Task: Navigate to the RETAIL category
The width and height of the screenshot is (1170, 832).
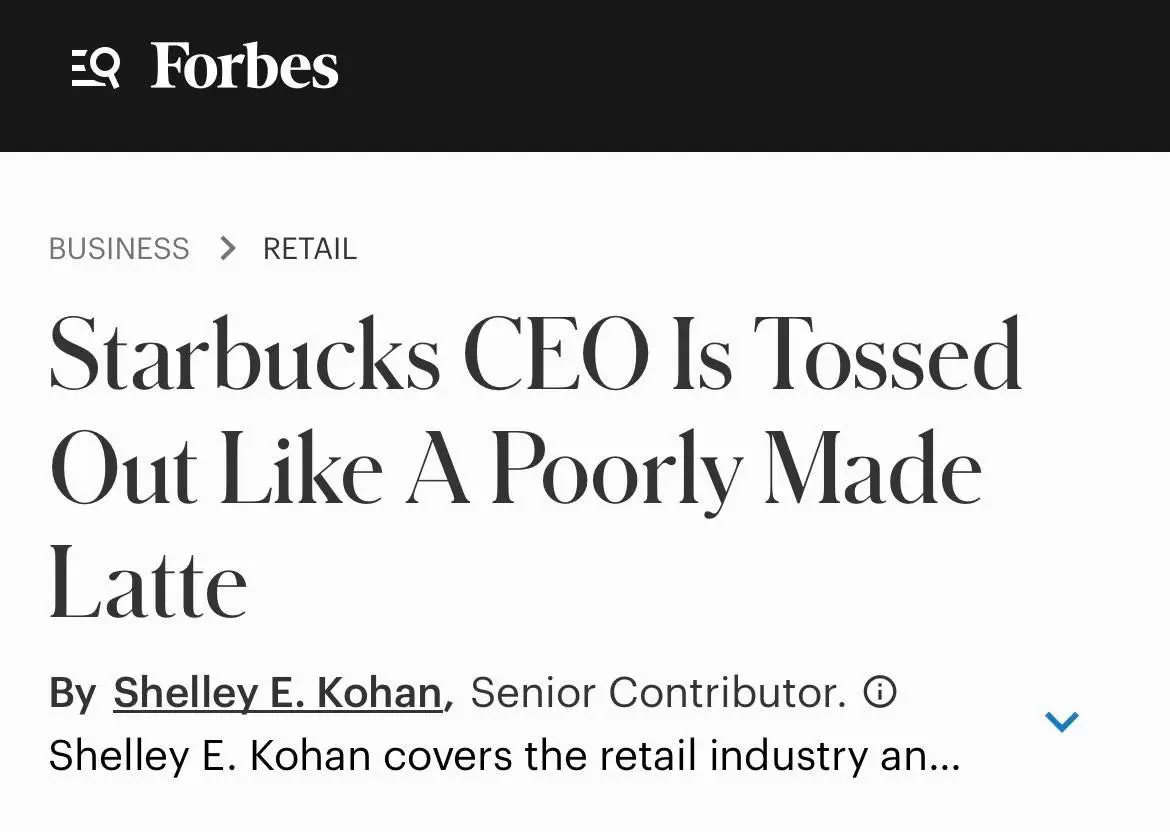Action: [x=309, y=248]
